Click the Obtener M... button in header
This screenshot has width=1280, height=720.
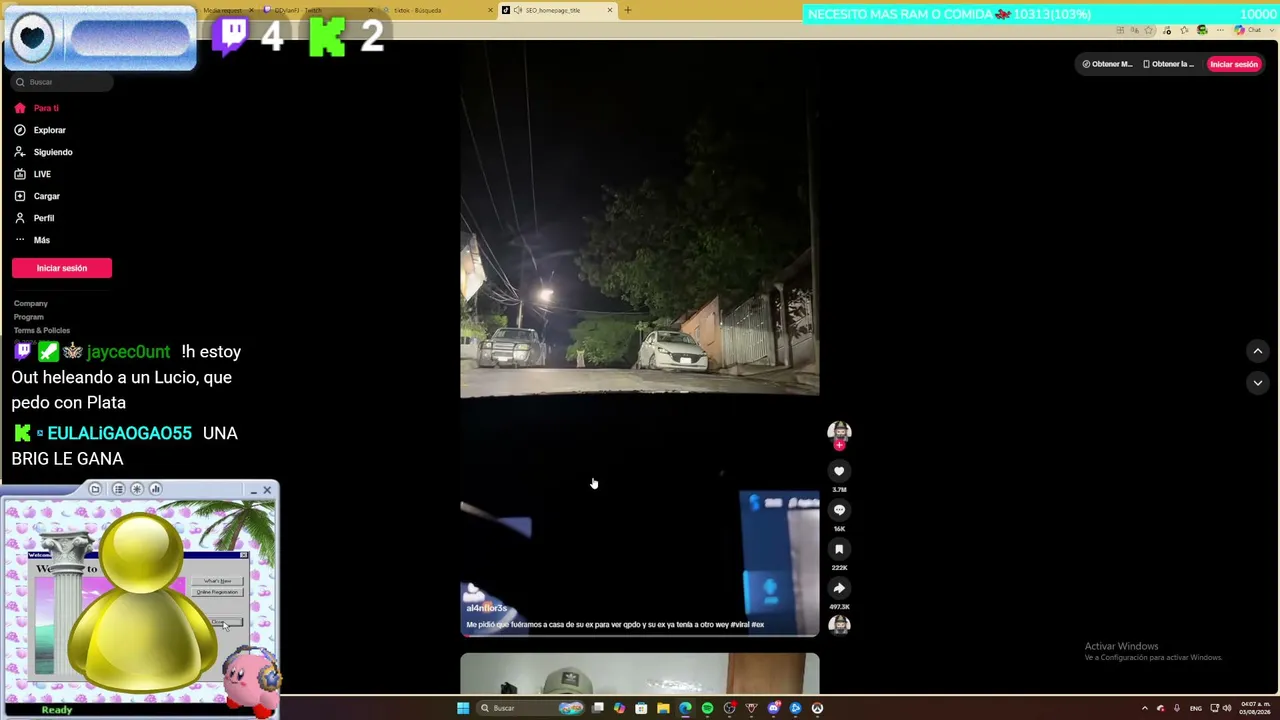pyautogui.click(x=1107, y=64)
